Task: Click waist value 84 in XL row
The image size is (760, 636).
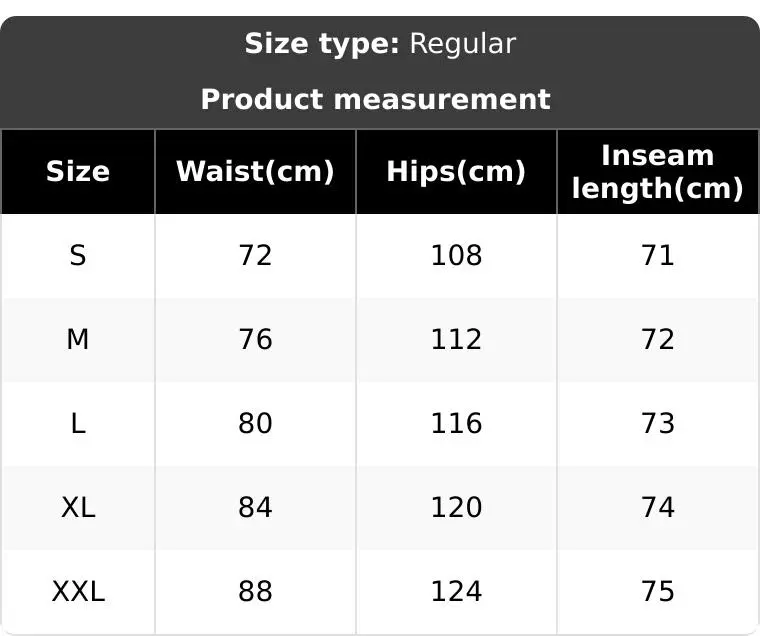Action: 255,508
